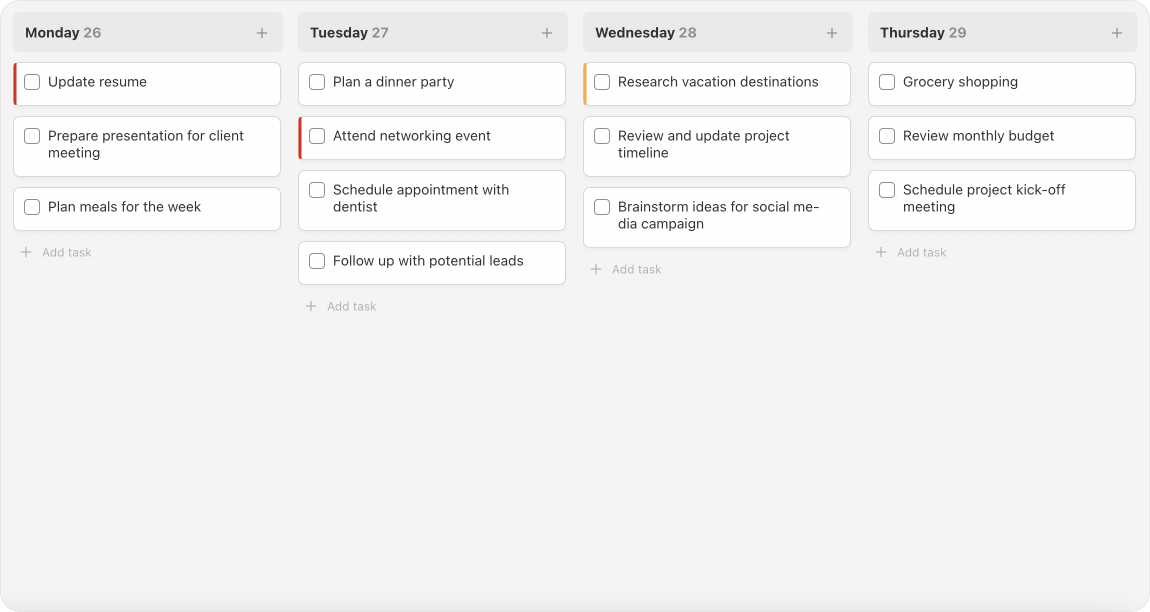Check Follow up with potential leads

(x=317, y=261)
